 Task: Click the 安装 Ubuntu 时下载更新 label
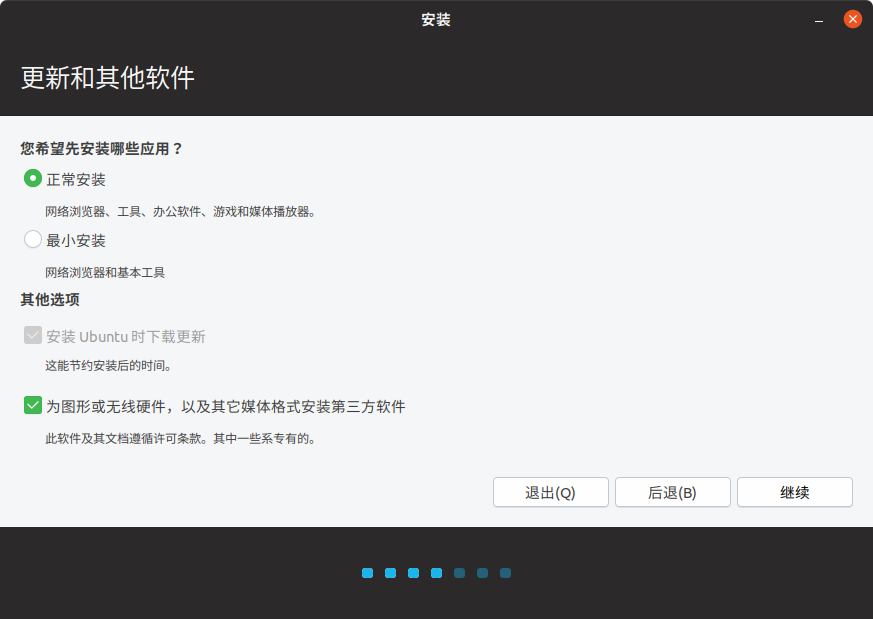[x=126, y=336]
